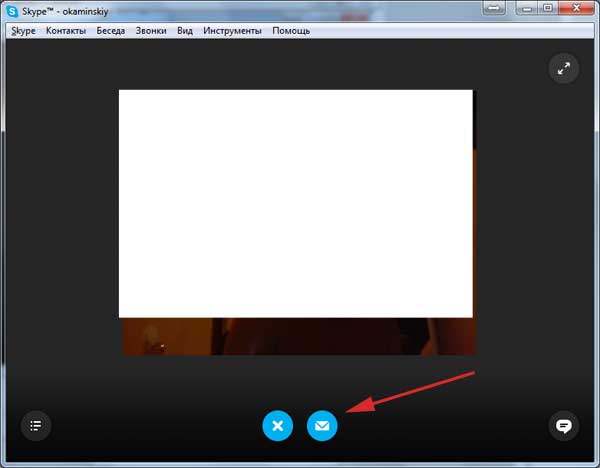600x468 pixels.
Task: Show the contacts list icon at bottom left
Action: point(36,426)
